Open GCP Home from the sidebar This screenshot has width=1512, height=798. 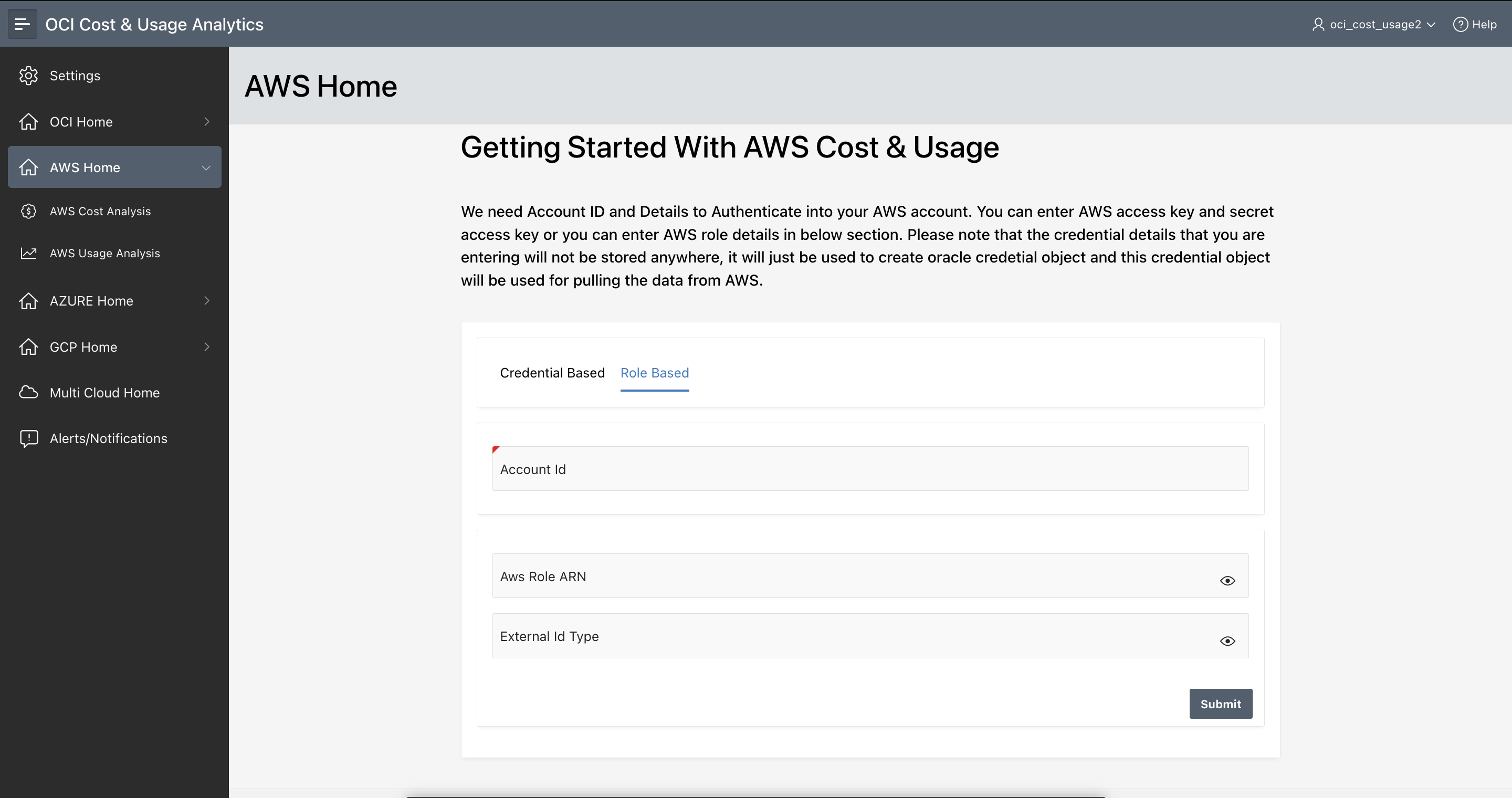coord(84,346)
